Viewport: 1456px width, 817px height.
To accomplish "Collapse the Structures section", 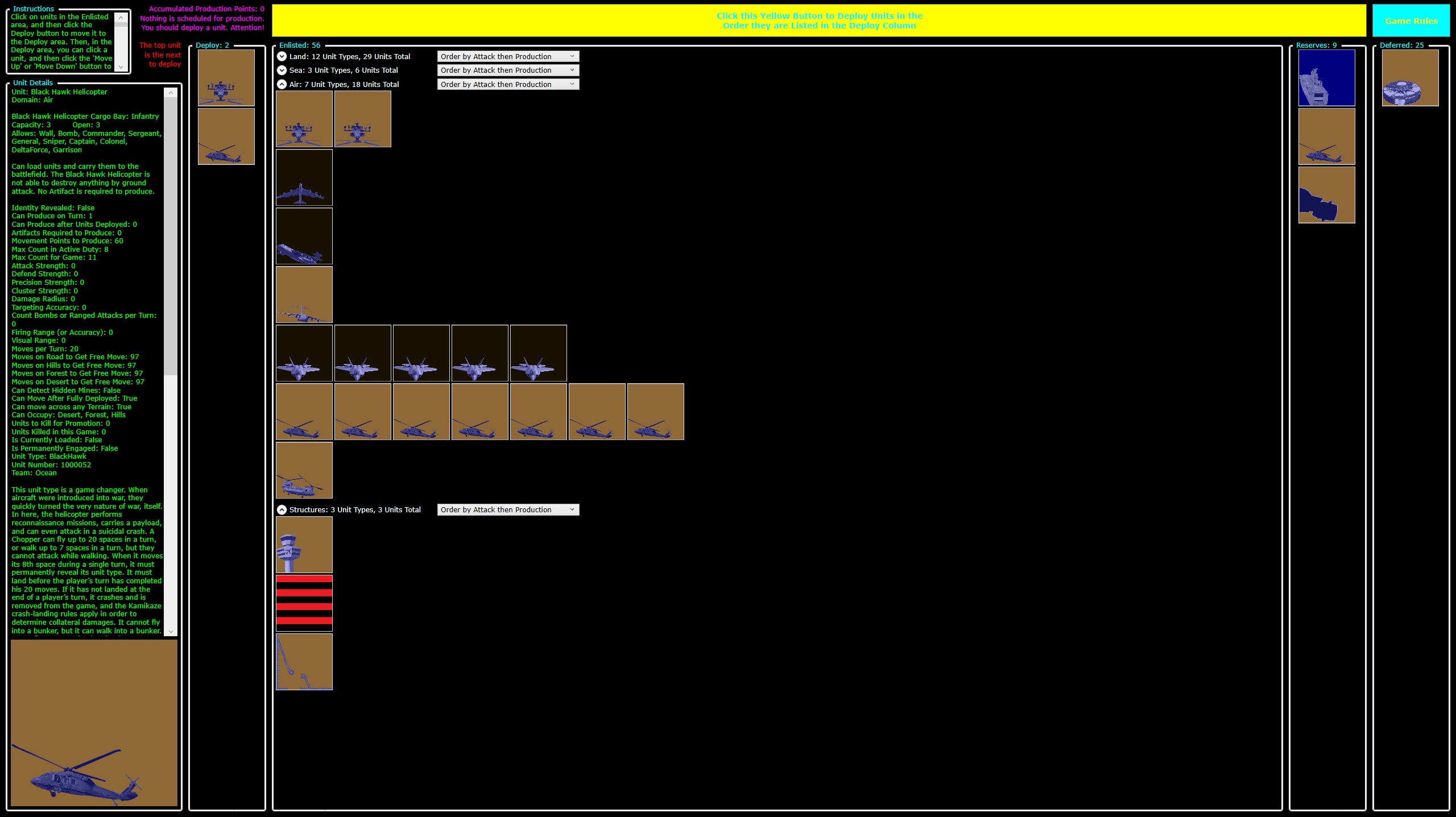I will [282, 509].
